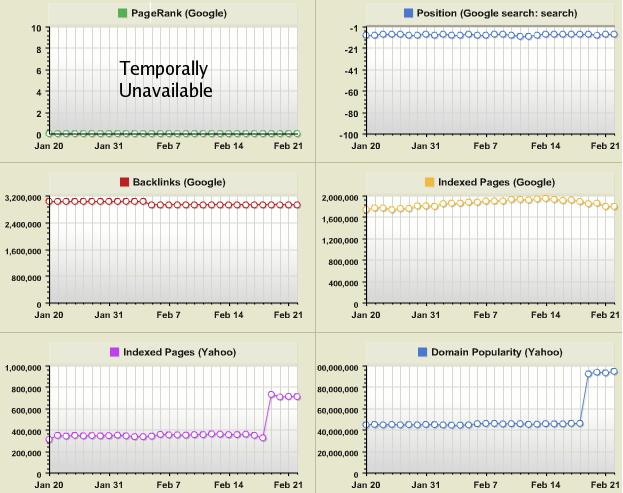This screenshot has height=493, width=623.
Task: Click the first Indexed Pages Yahoo data point
Action: pyautogui.click(x=49, y=440)
